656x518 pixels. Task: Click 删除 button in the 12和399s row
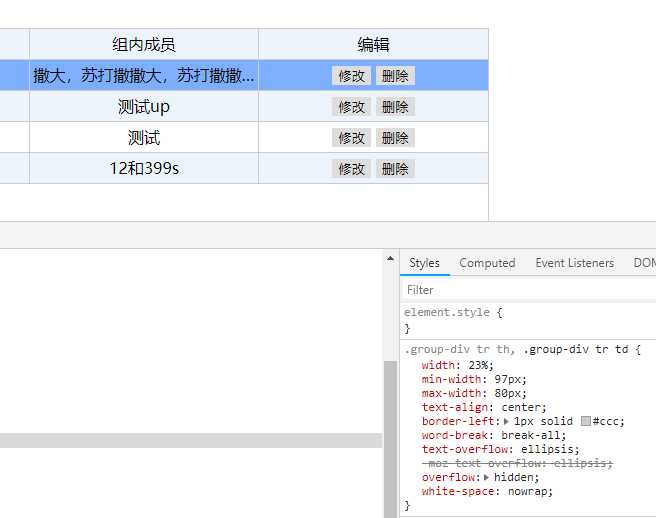coord(395,169)
